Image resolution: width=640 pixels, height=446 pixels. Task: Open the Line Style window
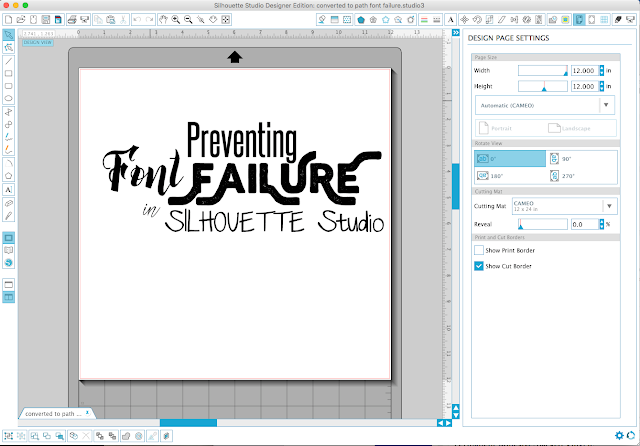click(x=437, y=20)
